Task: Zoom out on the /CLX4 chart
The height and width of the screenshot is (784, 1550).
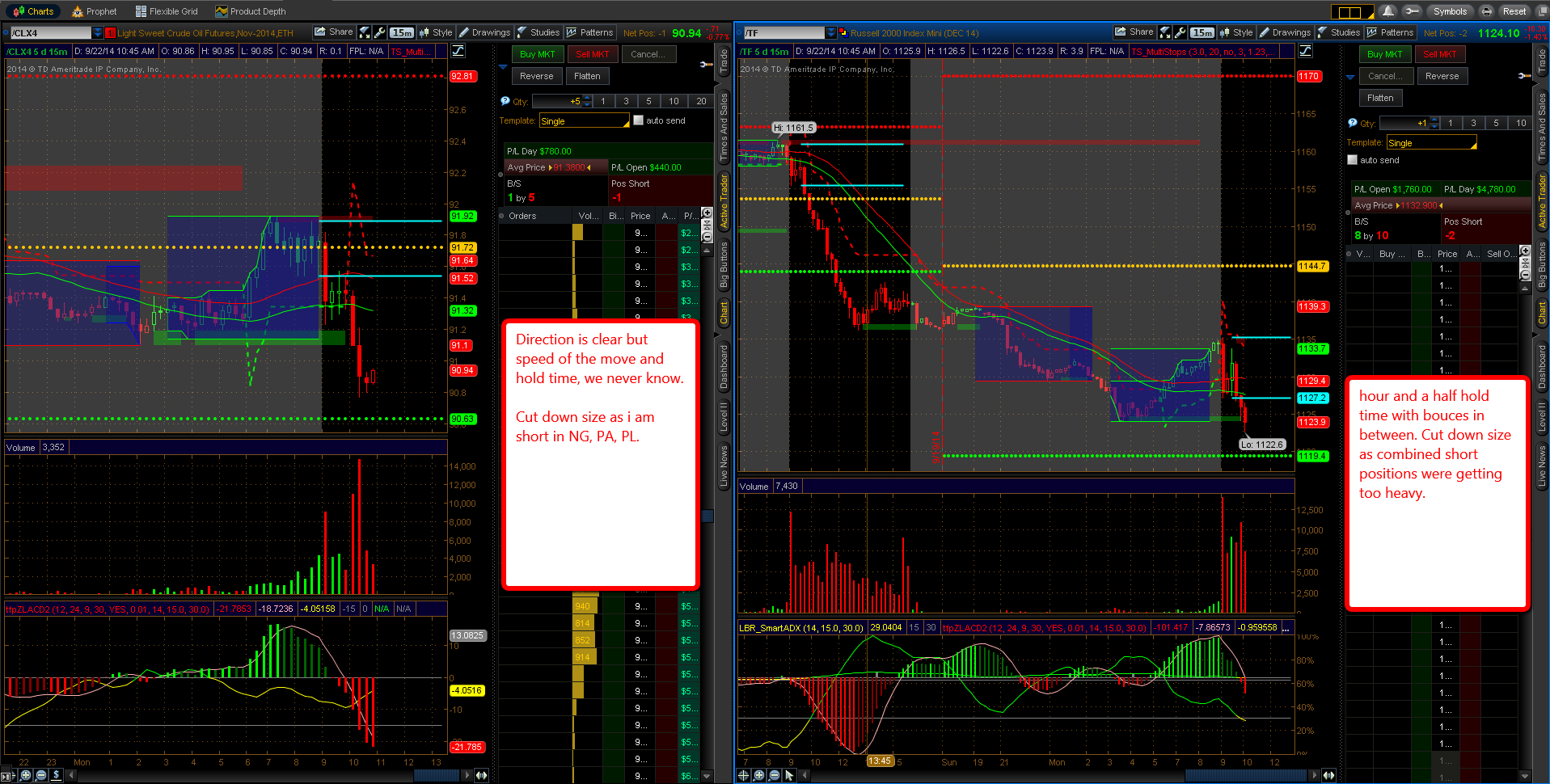Action: click(x=41, y=775)
